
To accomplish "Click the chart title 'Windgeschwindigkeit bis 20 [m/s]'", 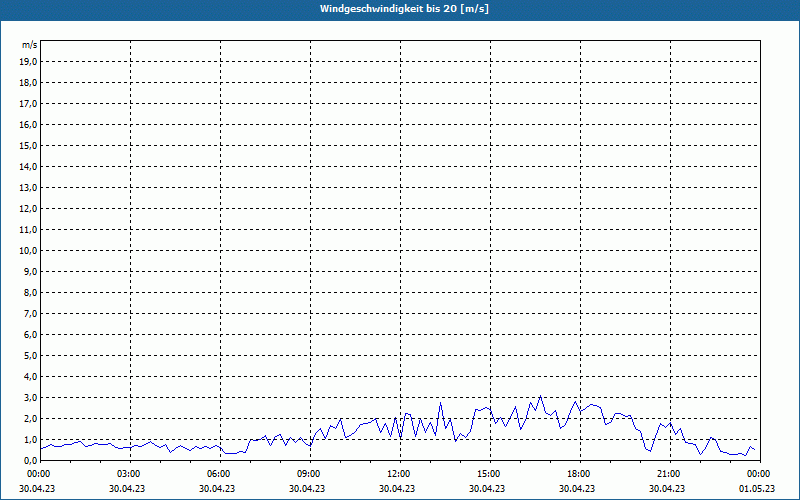I will tap(404, 9).
